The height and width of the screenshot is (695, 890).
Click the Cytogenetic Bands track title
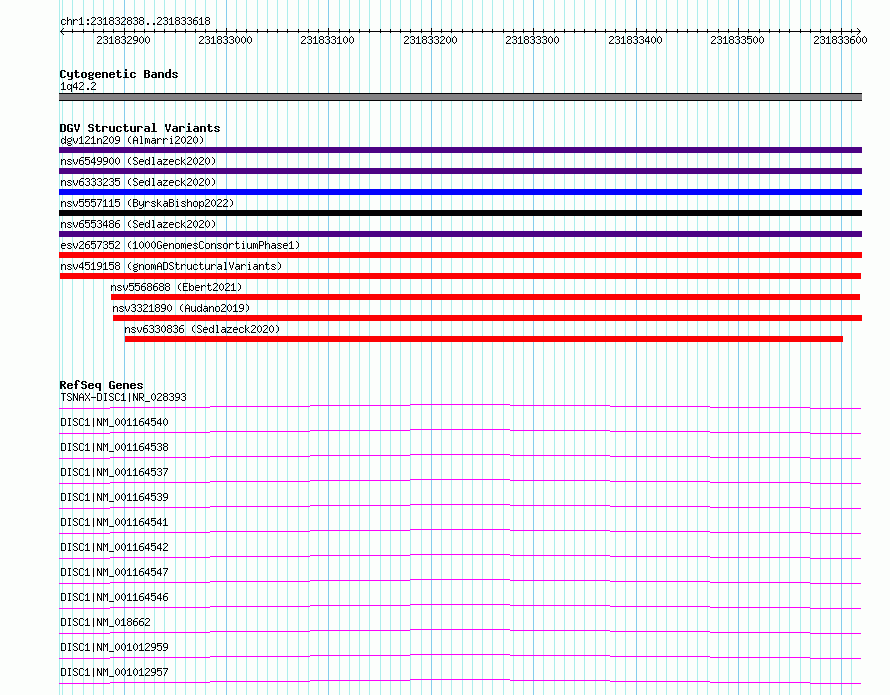point(119,74)
